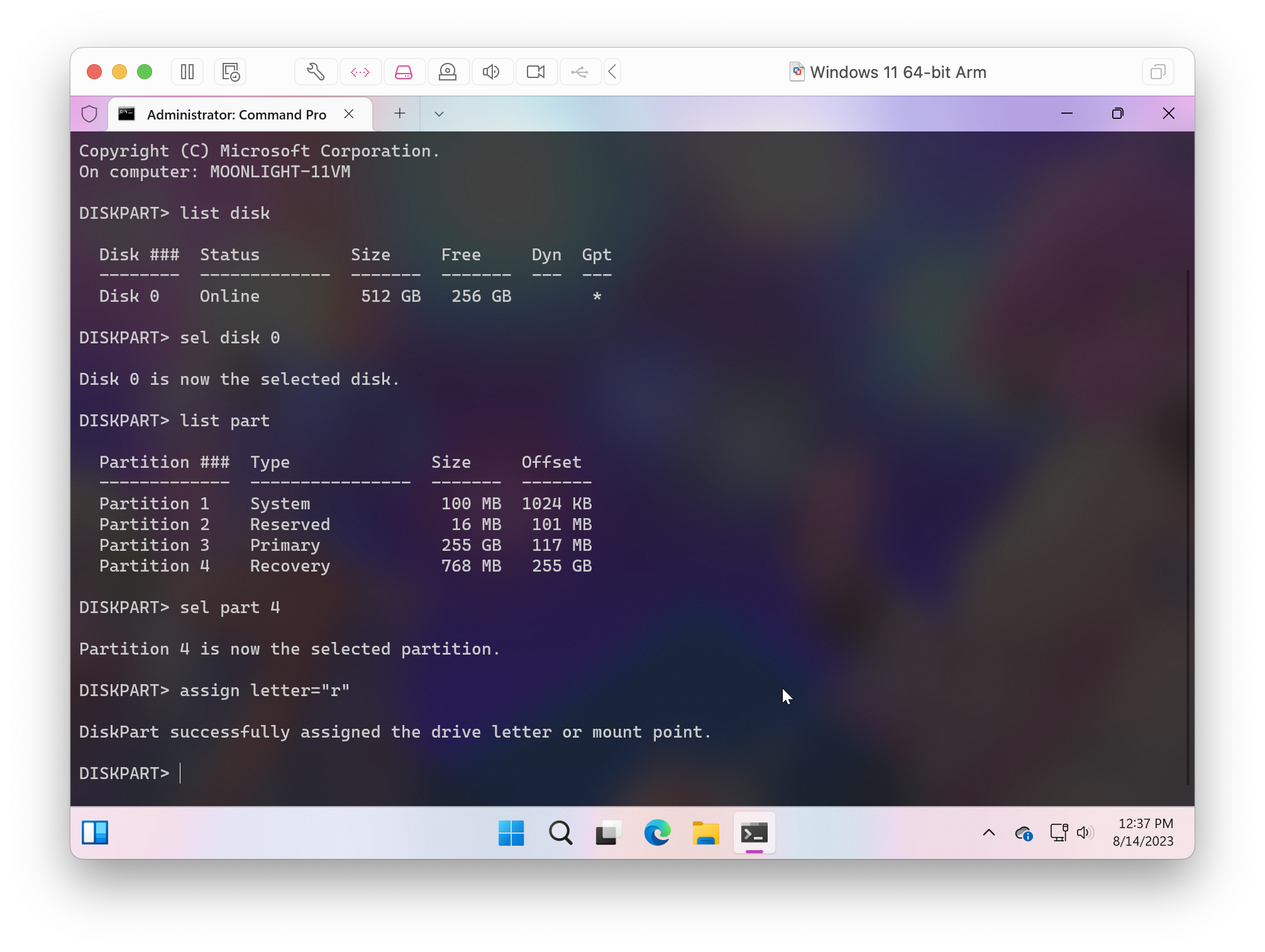Image resolution: width=1265 pixels, height=952 pixels.
Task: Click the '768 MB' partition size
Action: [x=471, y=566]
